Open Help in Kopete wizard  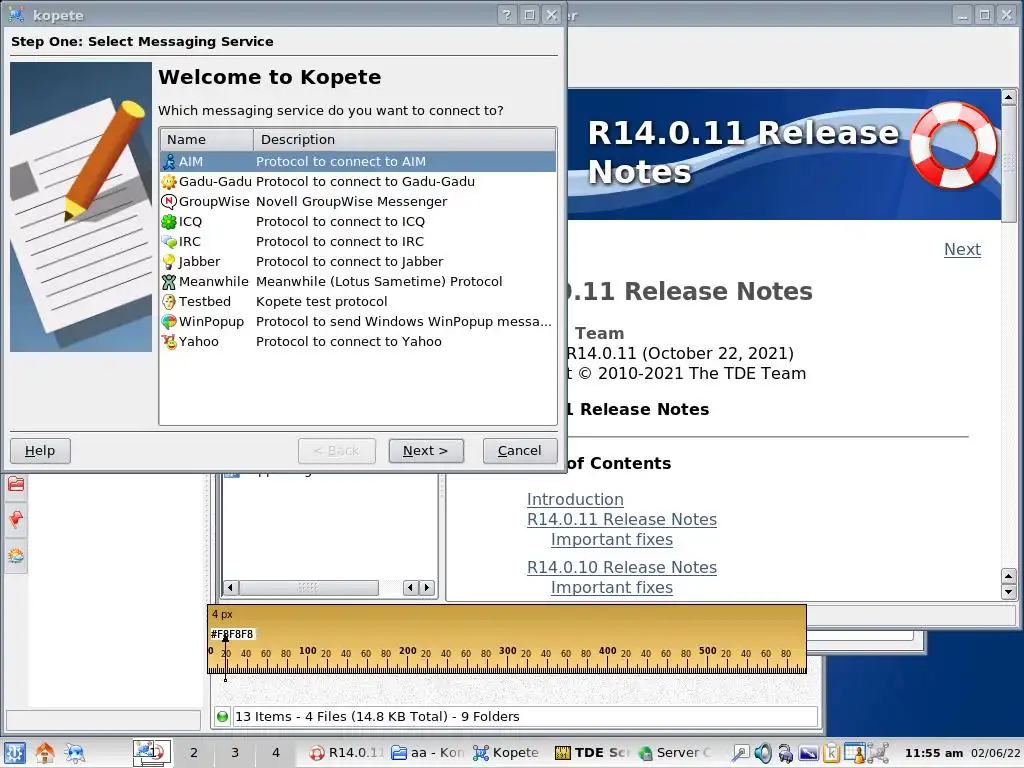click(x=40, y=451)
